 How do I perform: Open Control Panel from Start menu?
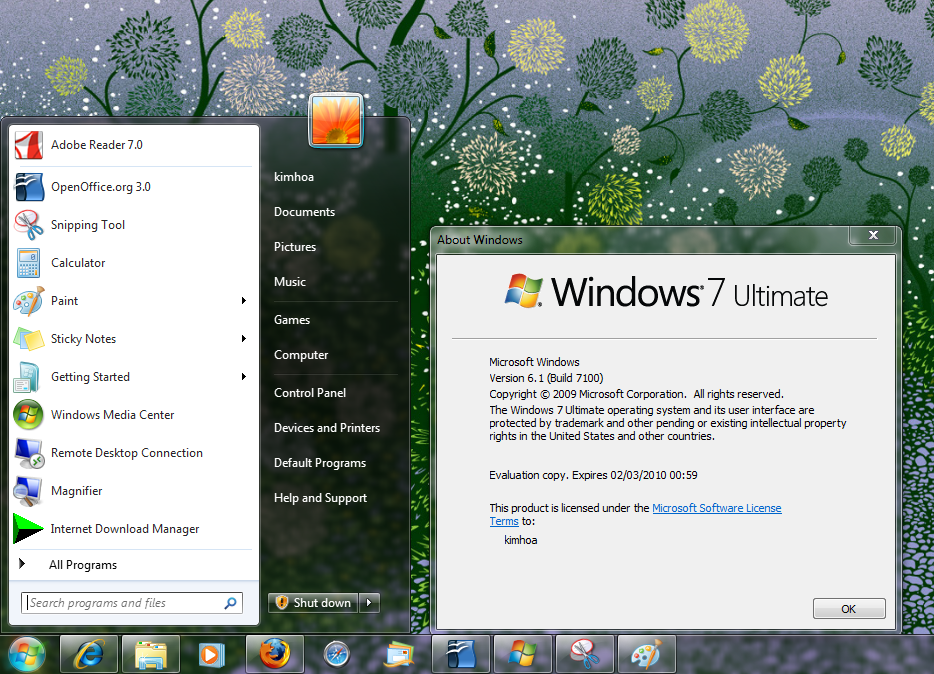tap(310, 393)
